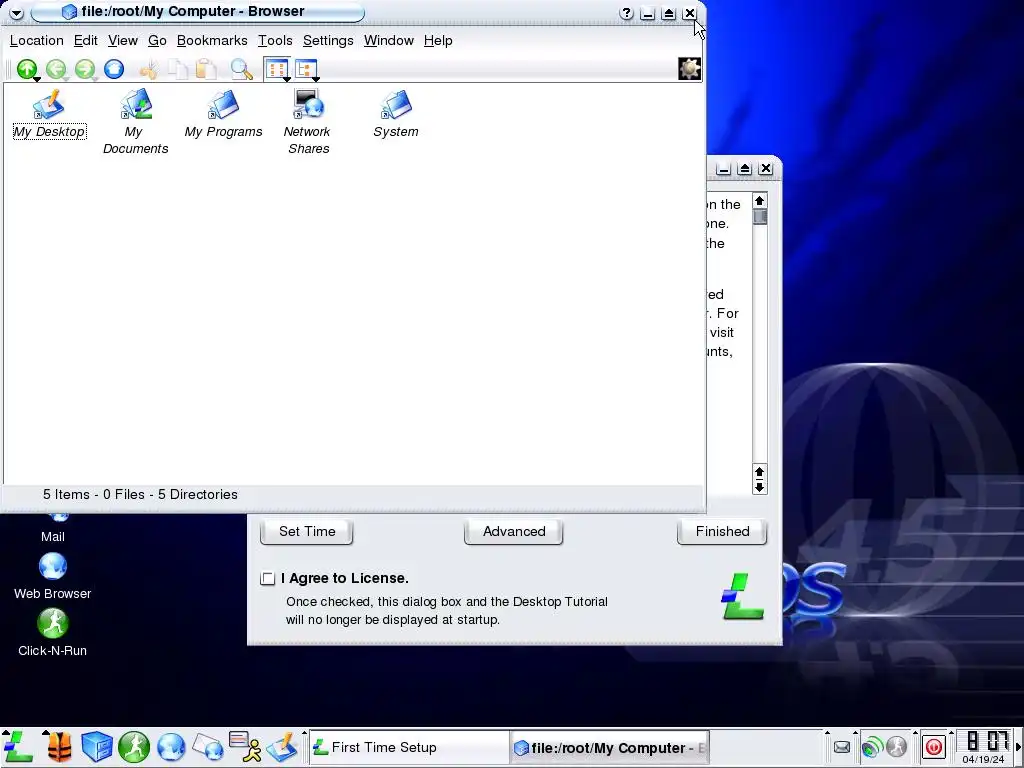Expand the Icon View dropdown arrow

coord(286,80)
